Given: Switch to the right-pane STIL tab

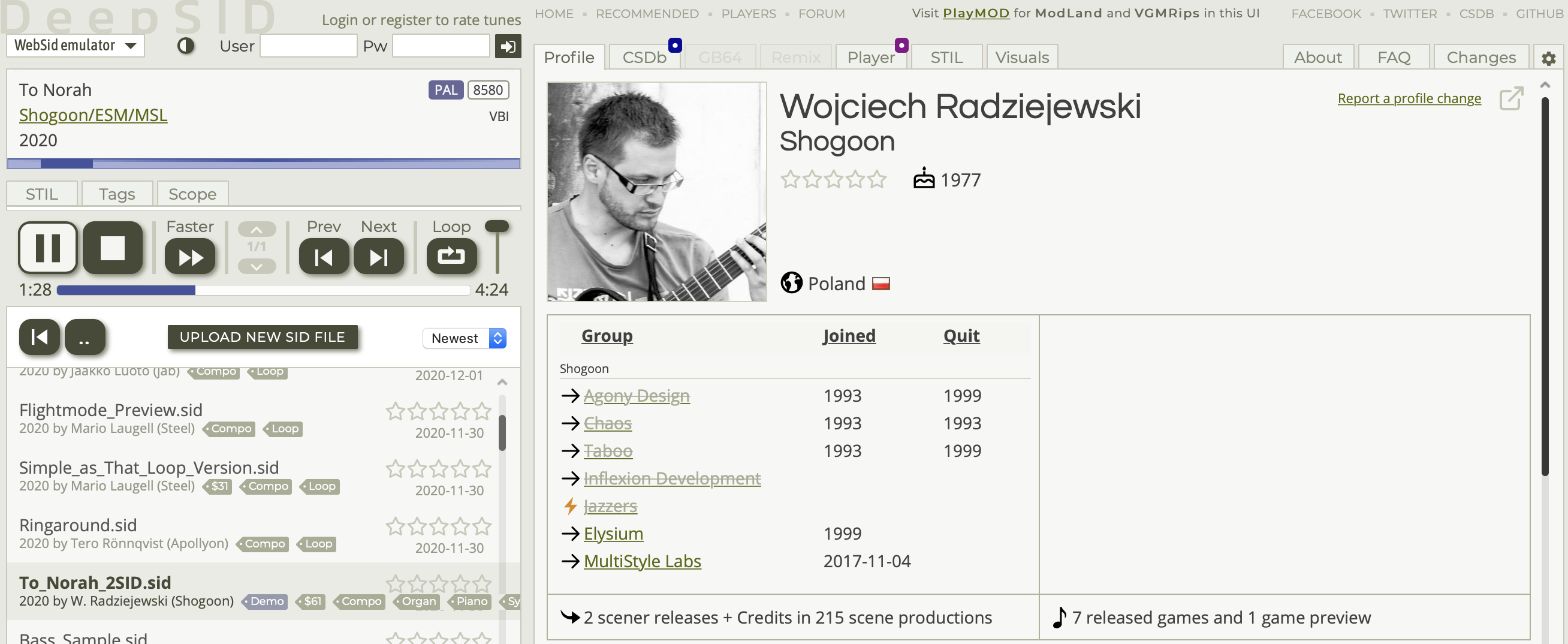Looking at the screenshot, I should point(946,57).
